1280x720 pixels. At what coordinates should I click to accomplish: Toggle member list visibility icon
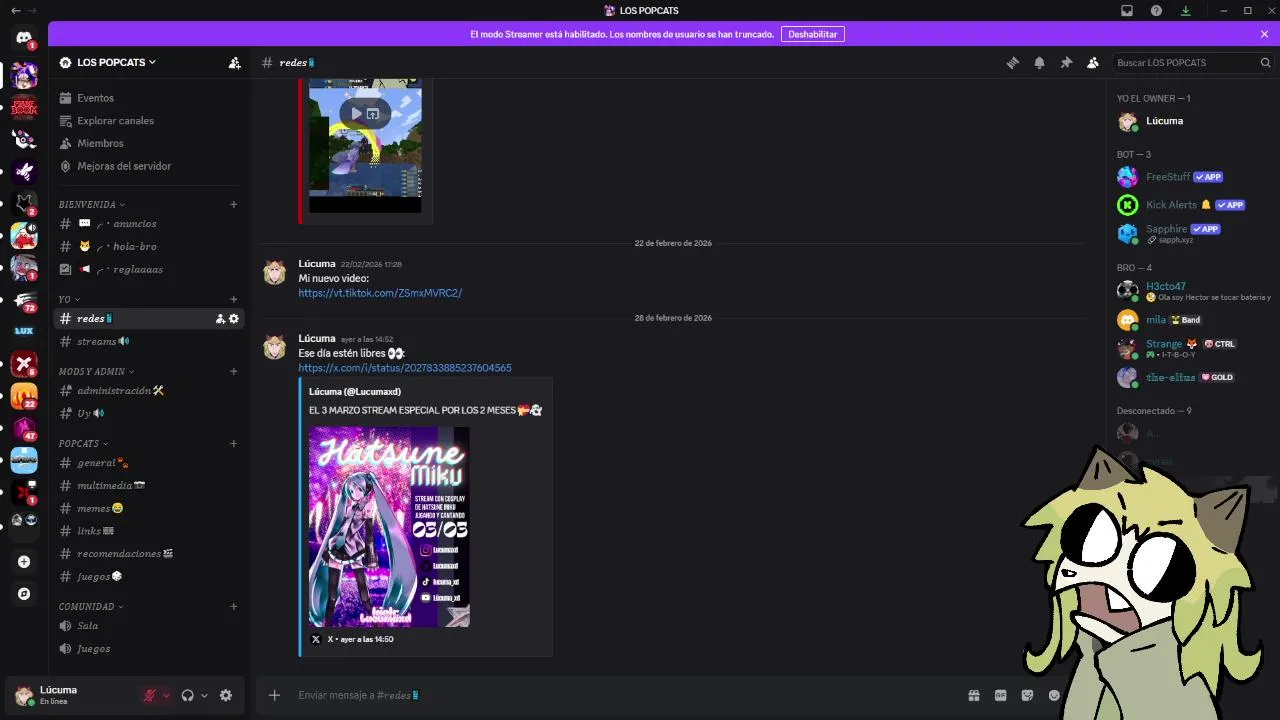(x=1093, y=62)
